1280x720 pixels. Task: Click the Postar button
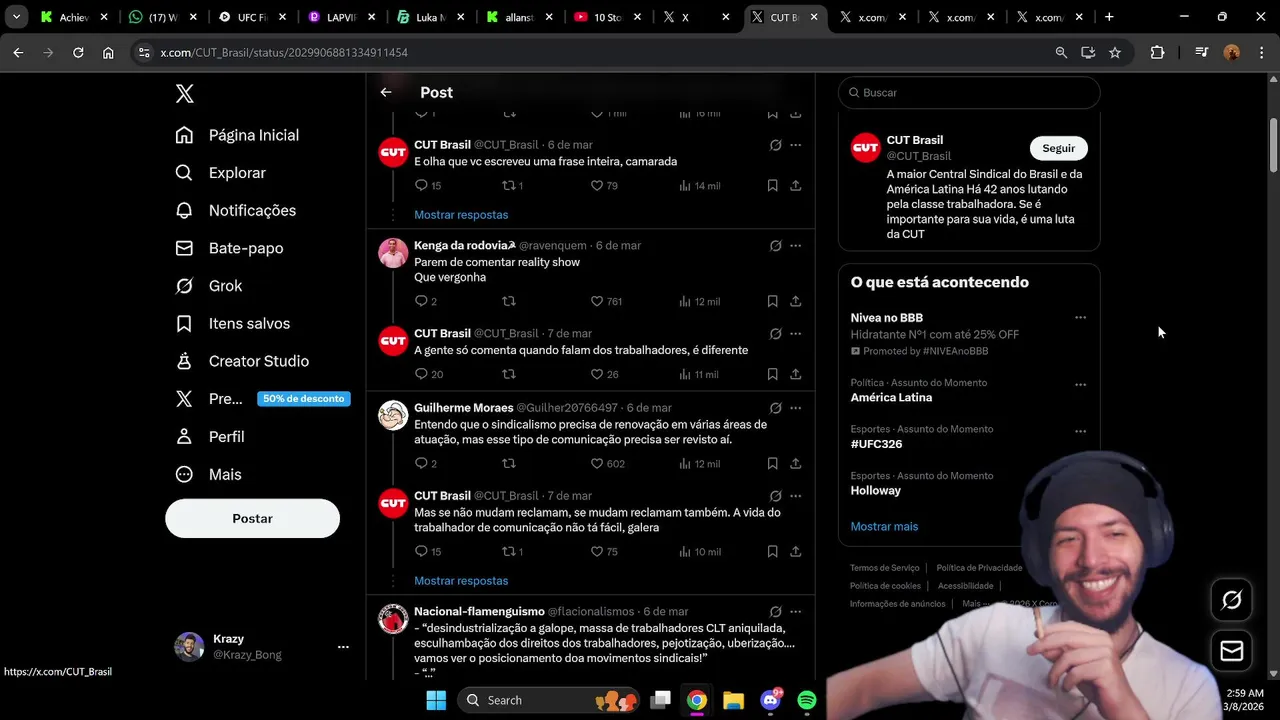tap(252, 519)
